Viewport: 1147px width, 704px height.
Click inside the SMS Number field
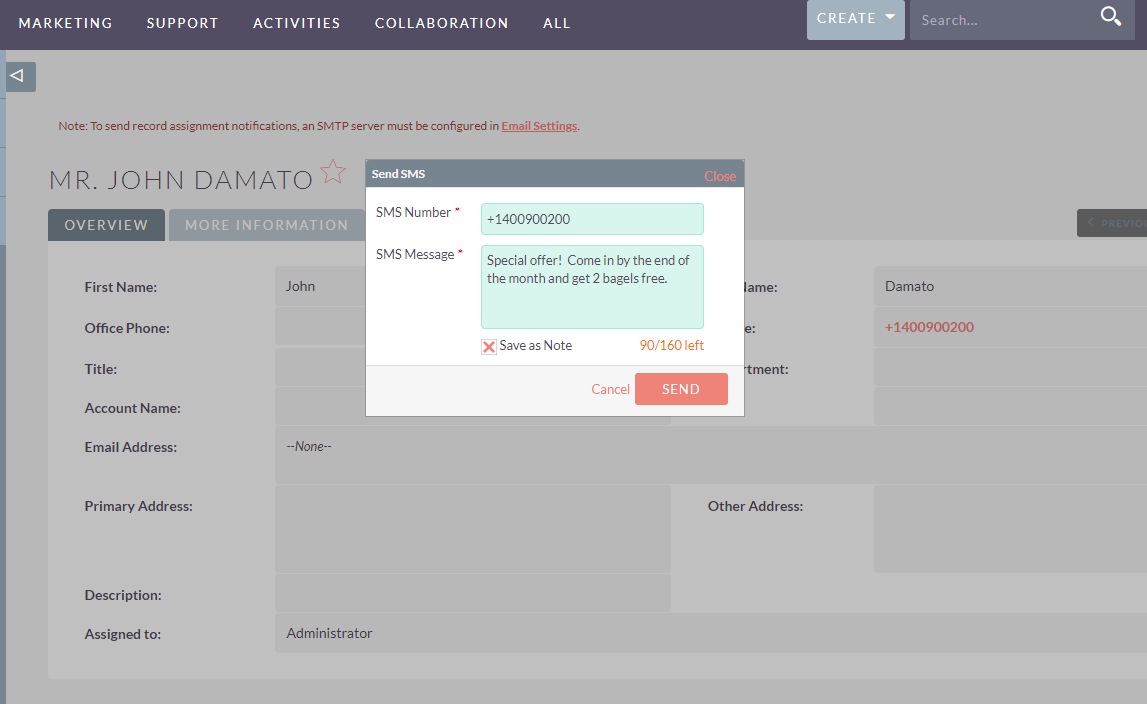click(x=592, y=218)
